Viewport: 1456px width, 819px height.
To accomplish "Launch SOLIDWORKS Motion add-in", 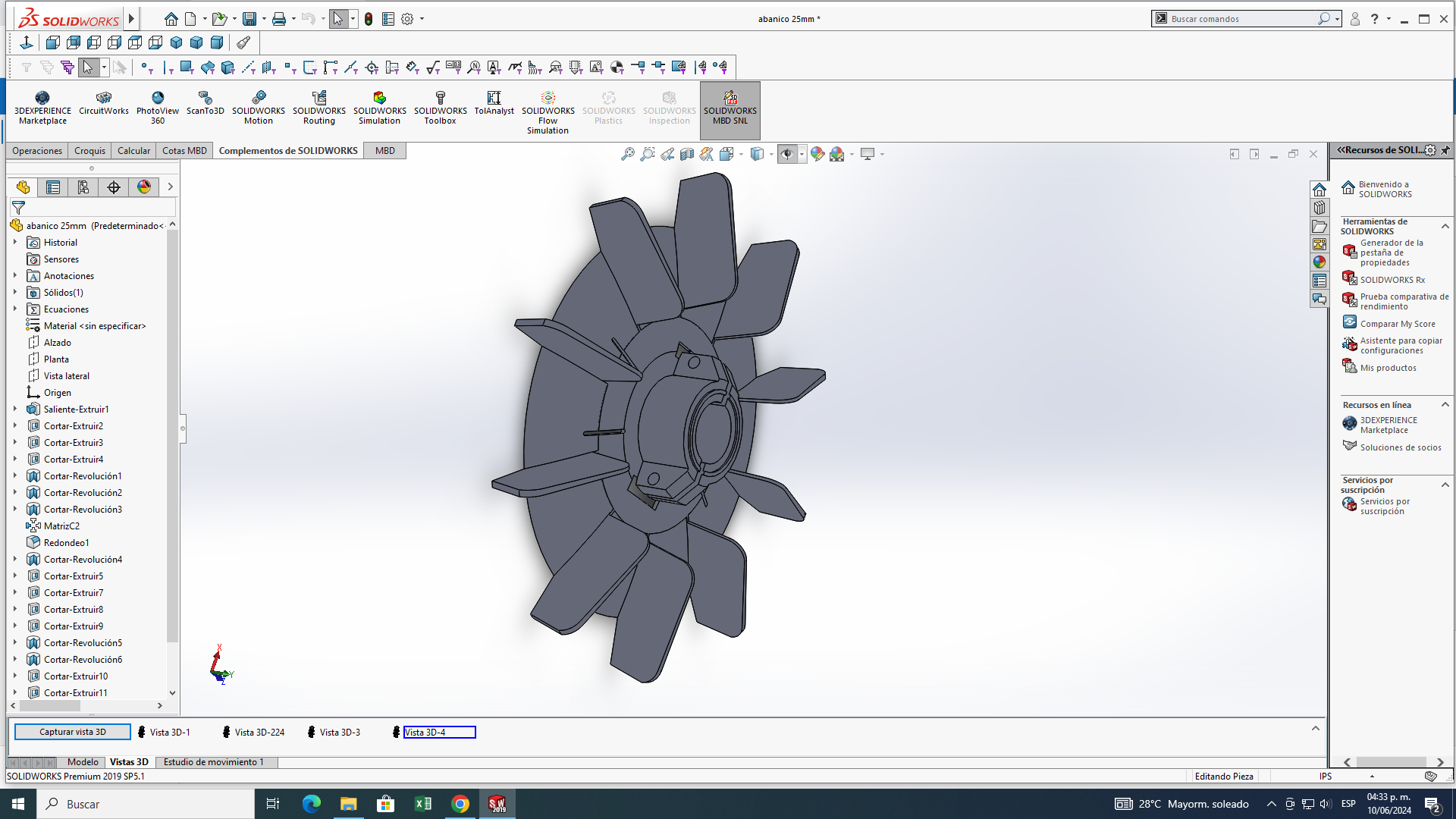I will [259, 108].
